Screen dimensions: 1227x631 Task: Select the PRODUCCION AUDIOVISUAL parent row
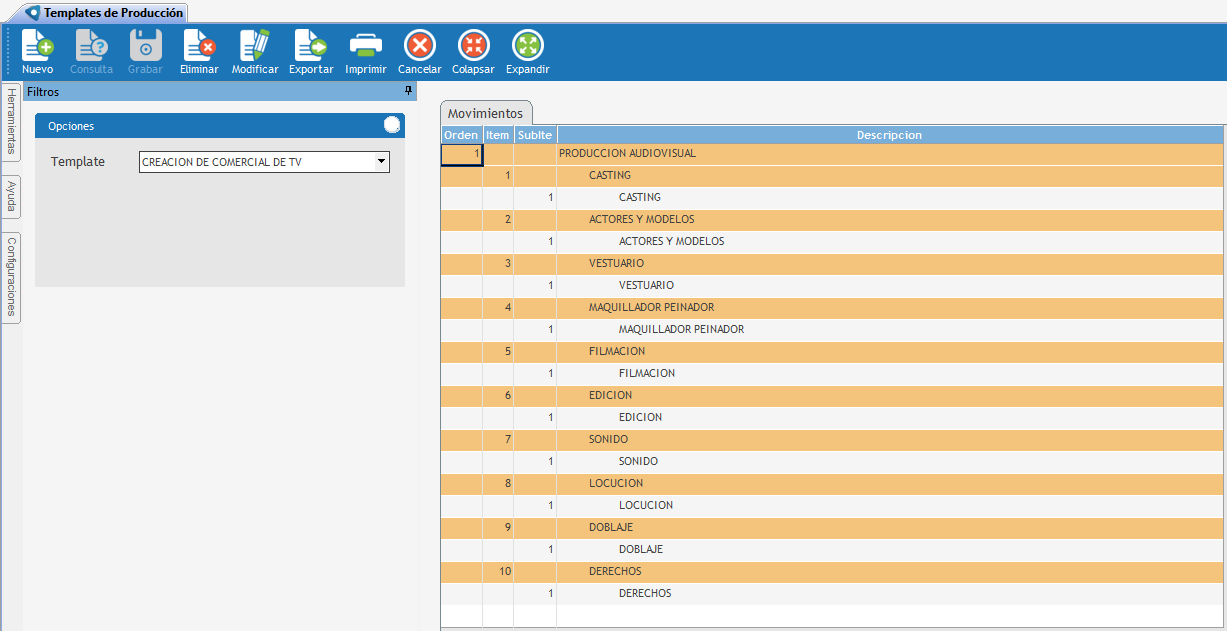pyautogui.click(x=627, y=154)
